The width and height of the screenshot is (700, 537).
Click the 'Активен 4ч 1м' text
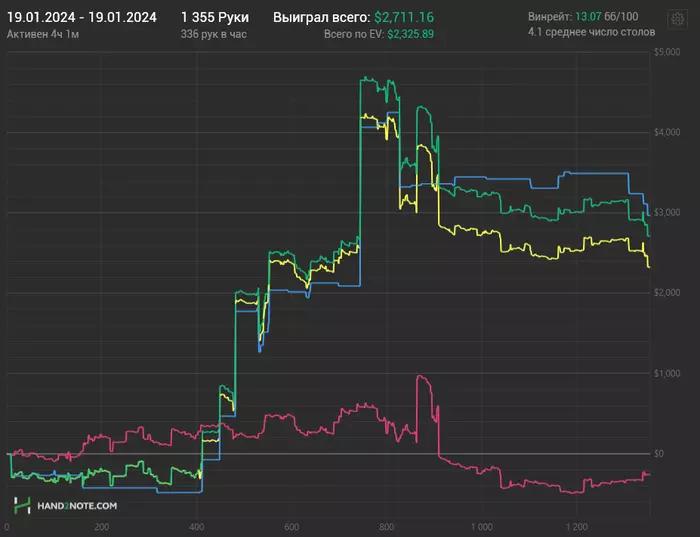[43, 34]
